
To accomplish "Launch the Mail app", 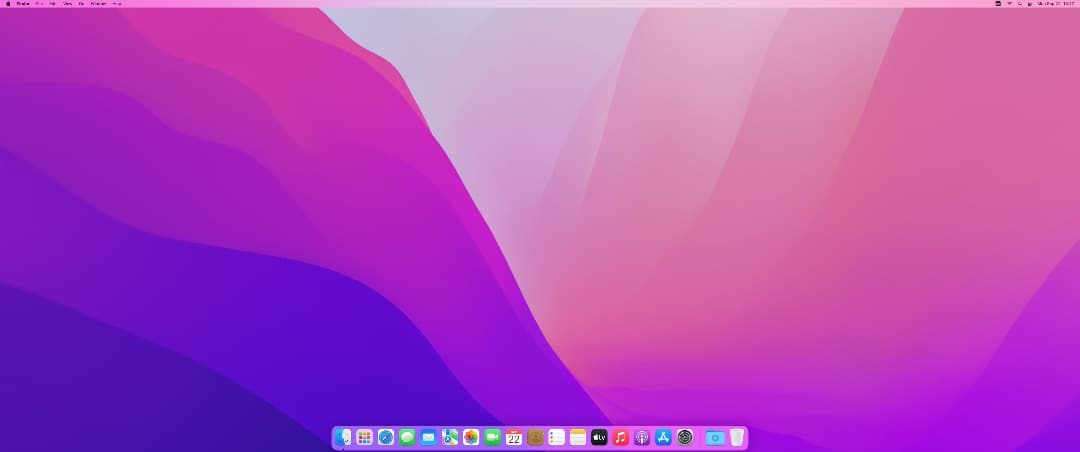I will [x=428, y=437].
